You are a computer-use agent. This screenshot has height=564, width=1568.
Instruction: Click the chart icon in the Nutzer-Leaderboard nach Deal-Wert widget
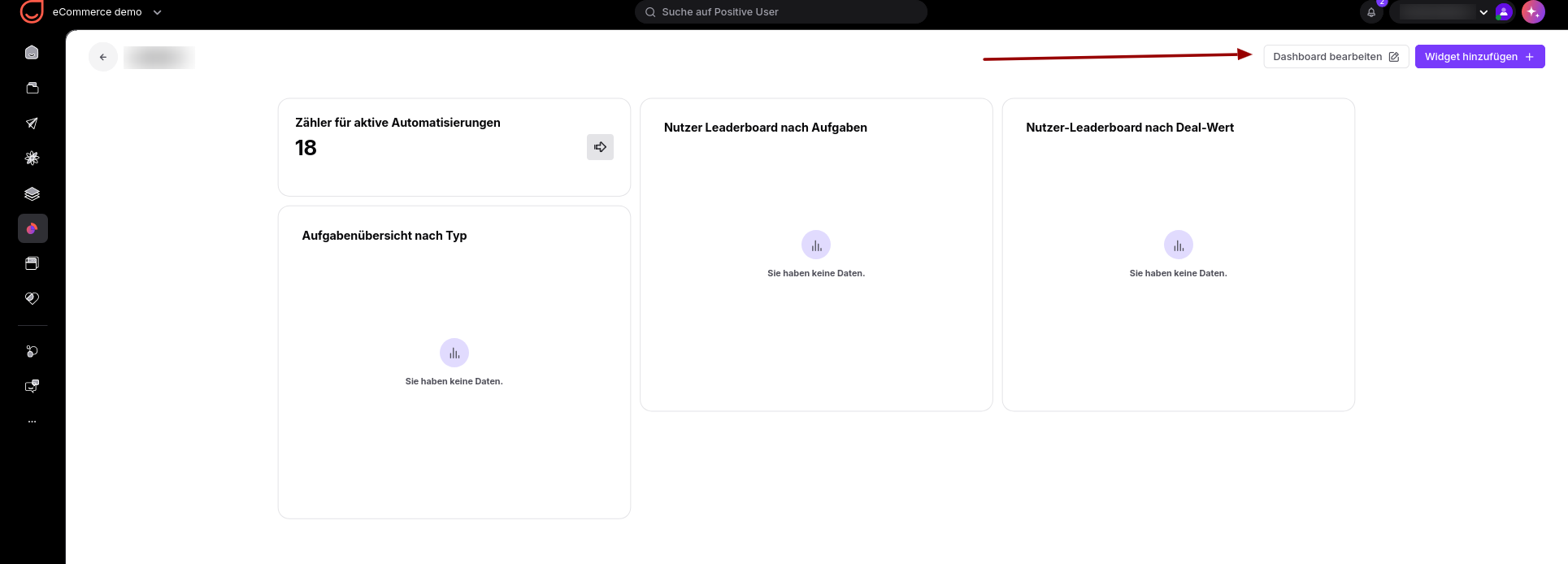coord(1179,245)
